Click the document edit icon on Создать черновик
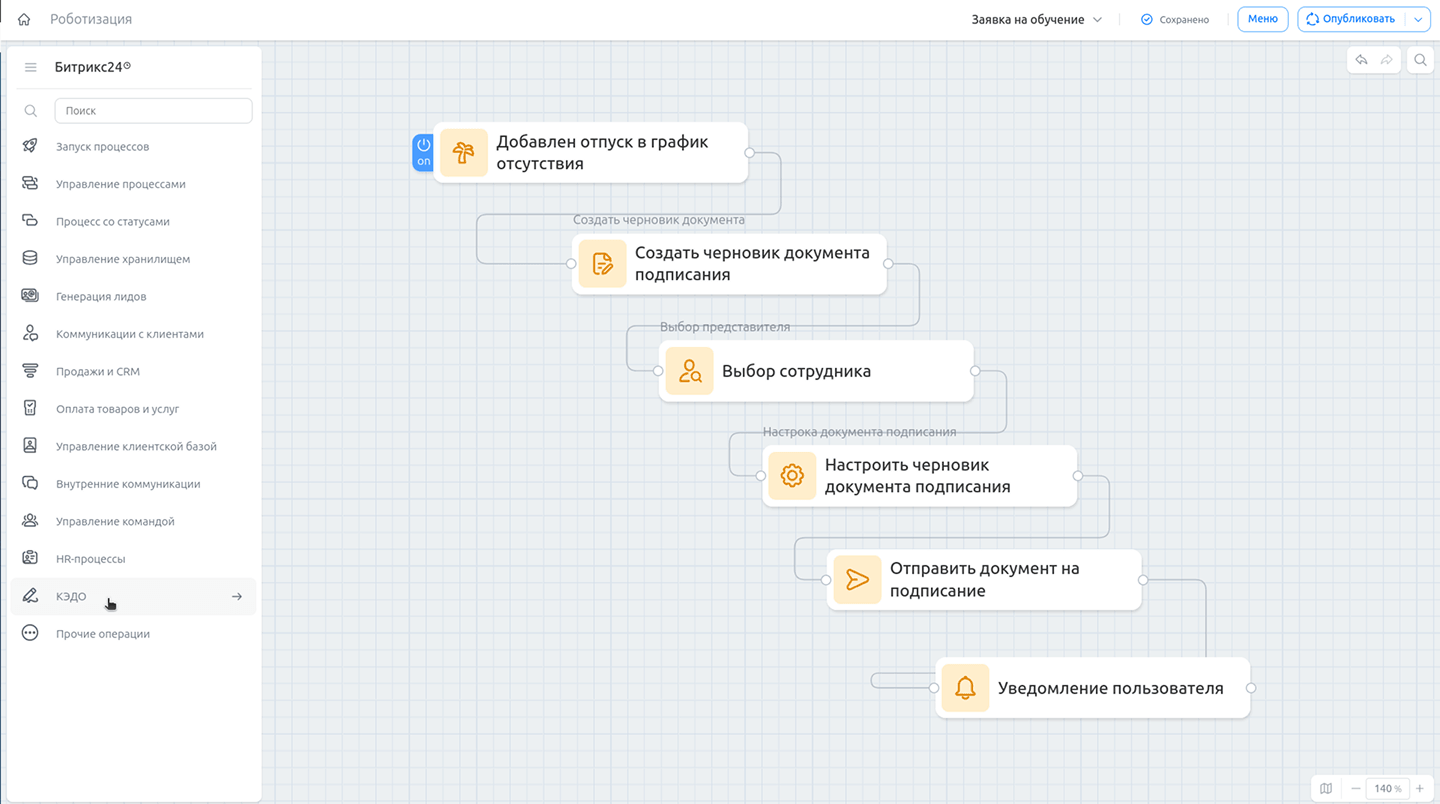1440x804 pixels. tap(602, 264)
